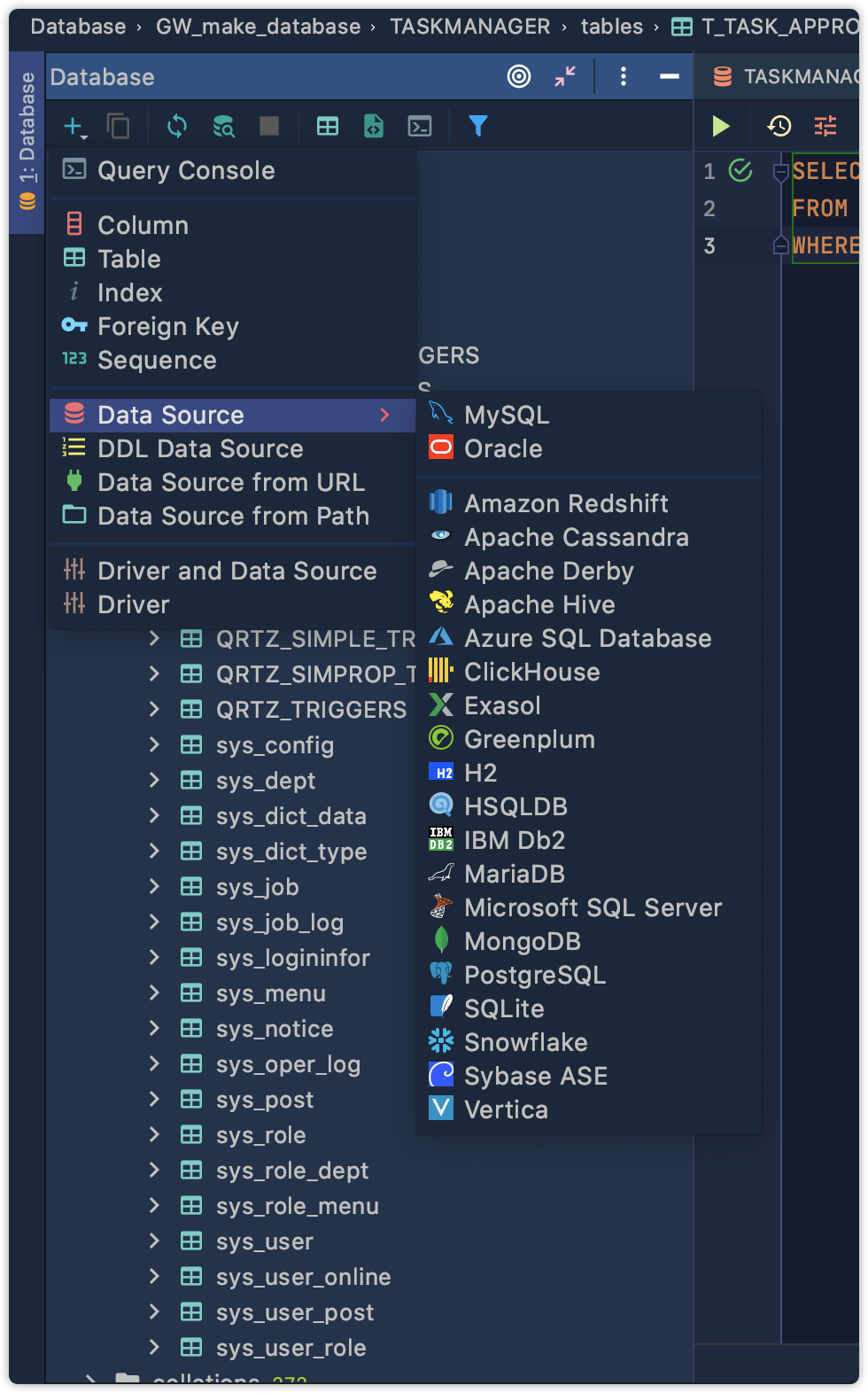Choose Driver and Data Source
The image size is (868, 1393).
pos(232,571)
